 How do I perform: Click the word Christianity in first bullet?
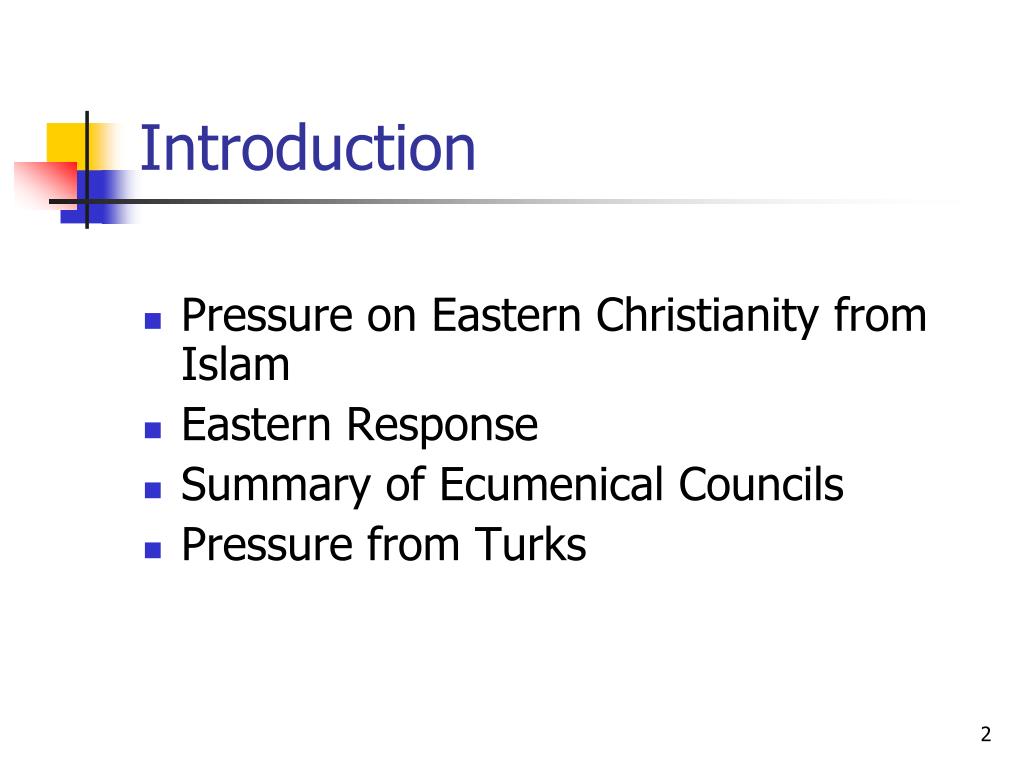(707, 317)
